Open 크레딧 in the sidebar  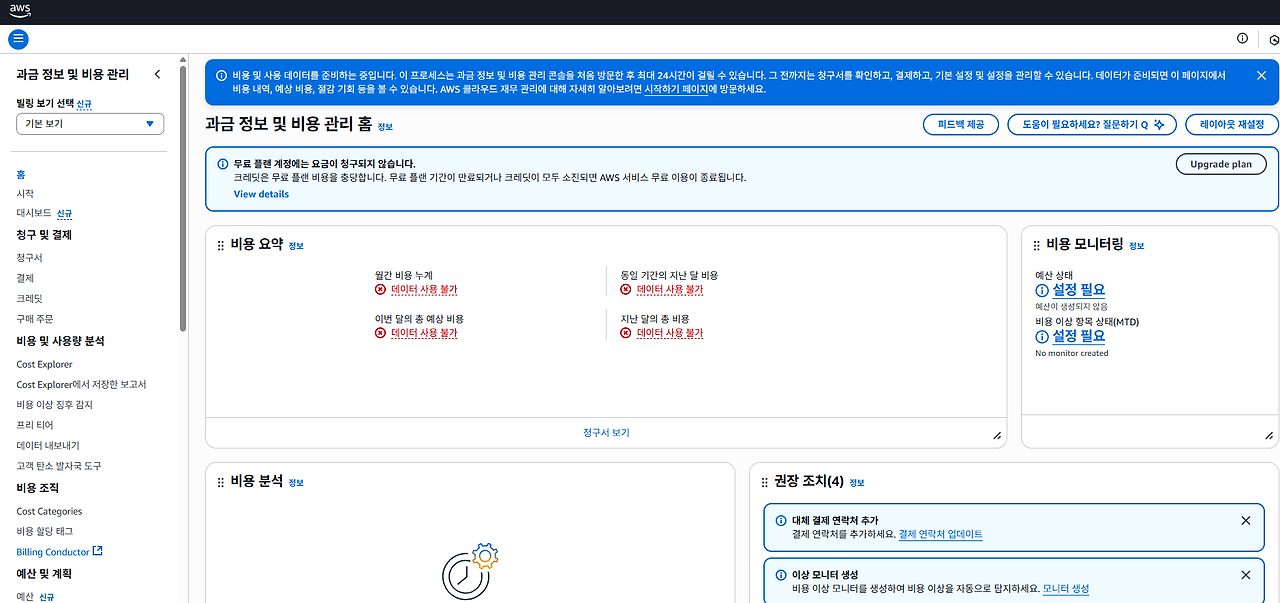[x=29, y=299]
